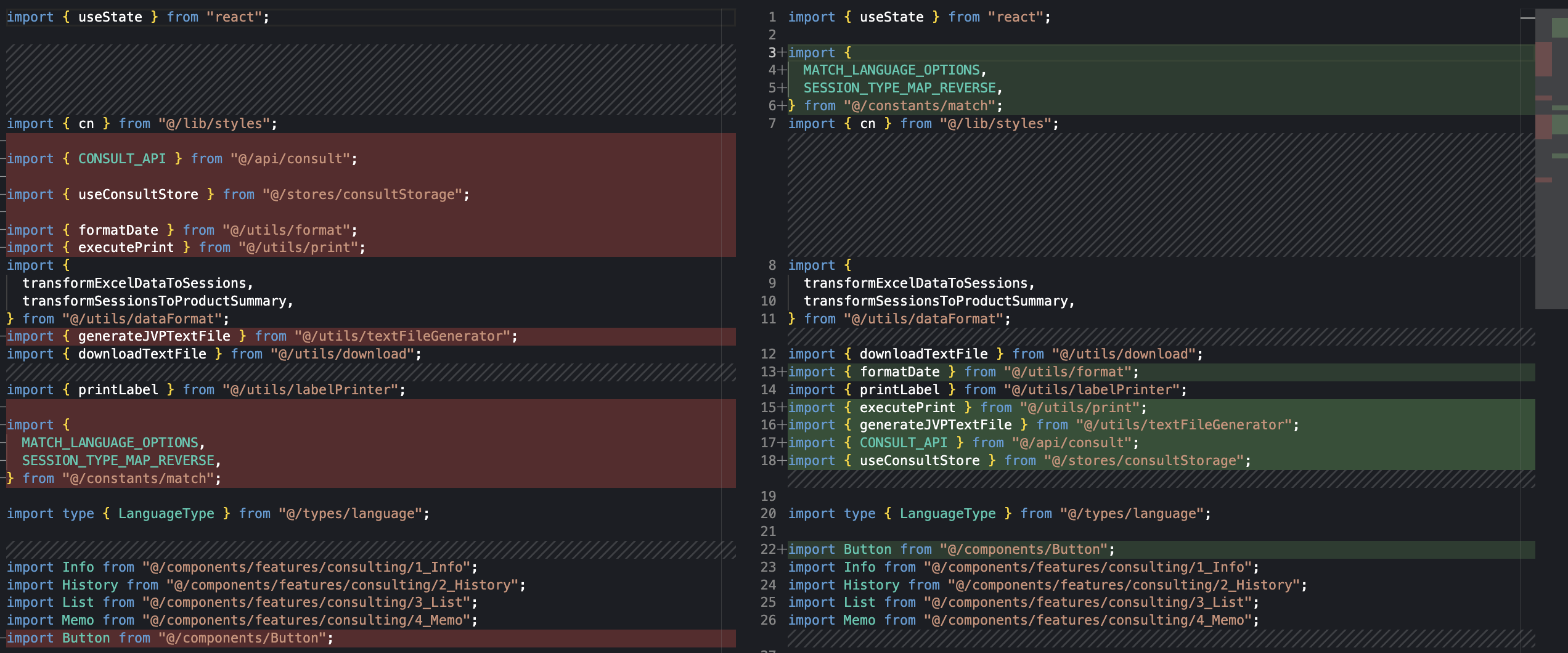Click SESSION_TYPE_MAP_REVERSE on right pane line 5

click(899, 88)
